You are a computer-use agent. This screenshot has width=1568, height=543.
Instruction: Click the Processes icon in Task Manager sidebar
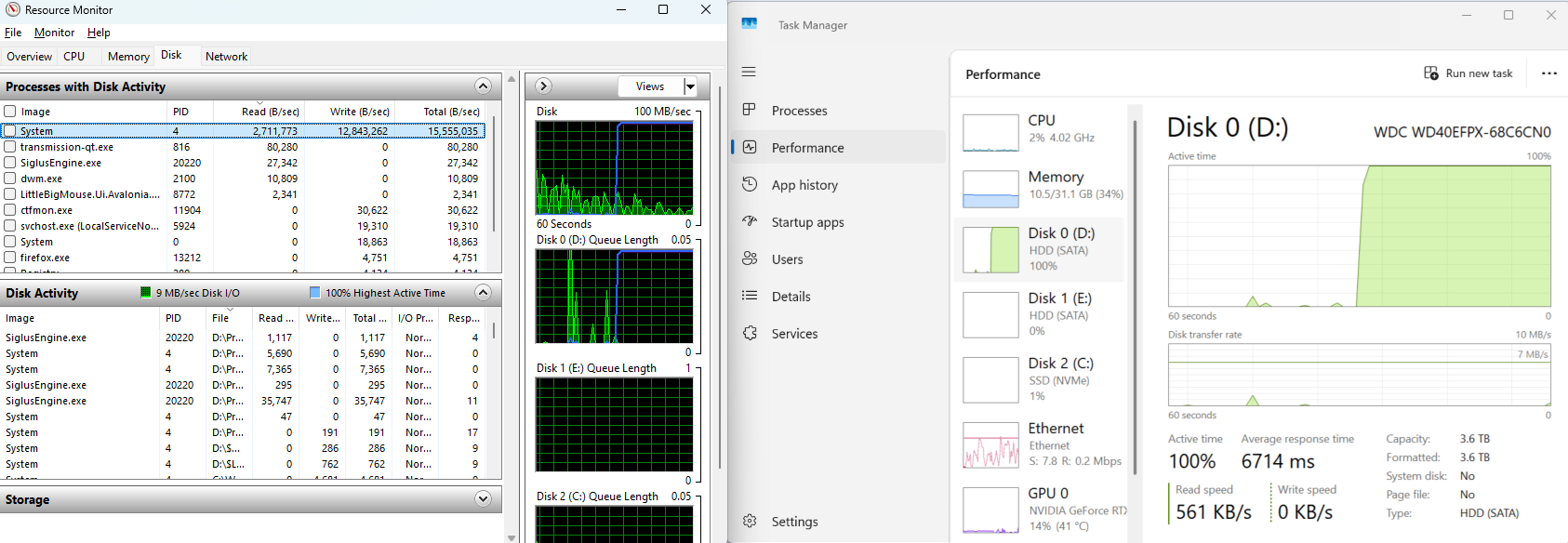pos(749,110)
